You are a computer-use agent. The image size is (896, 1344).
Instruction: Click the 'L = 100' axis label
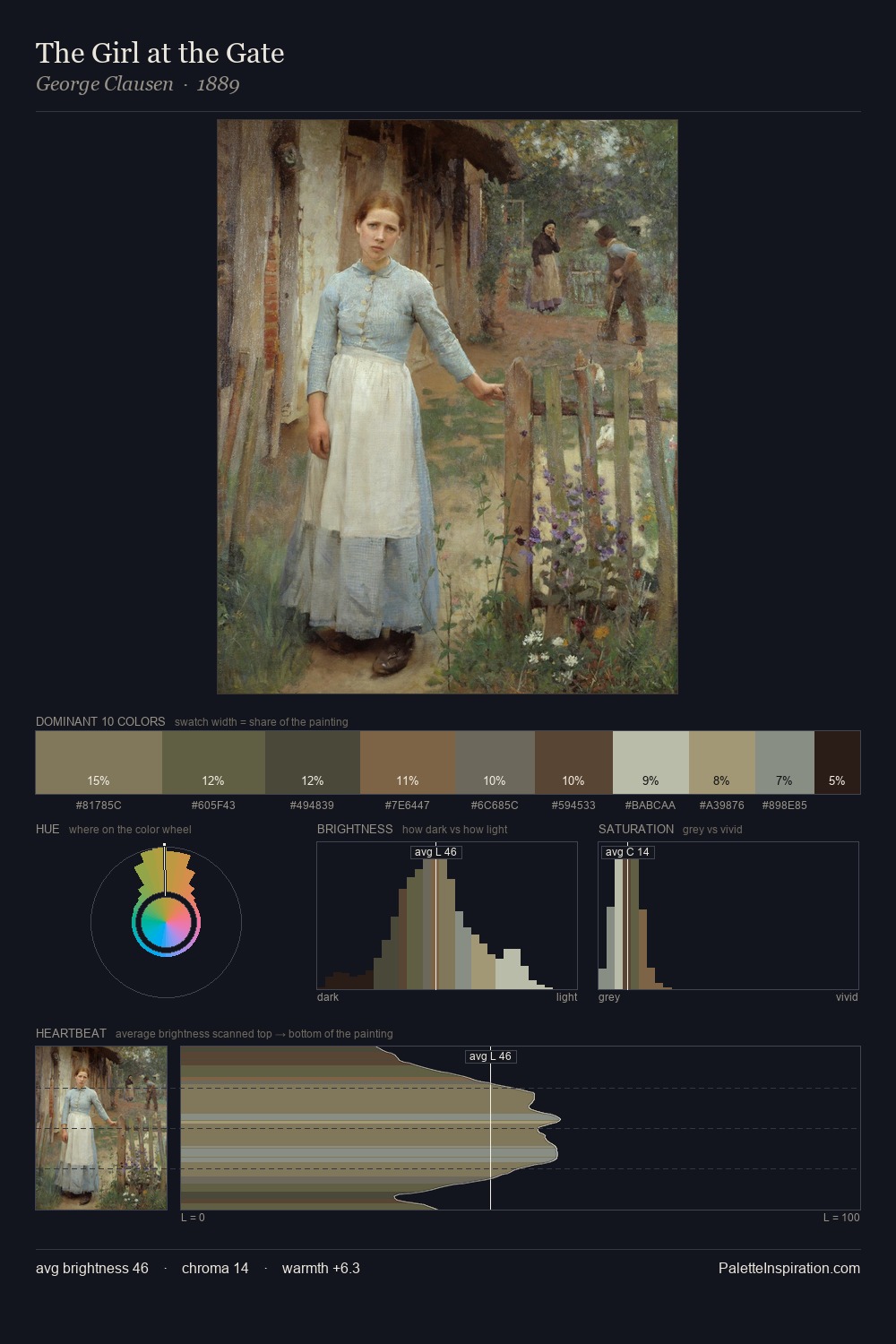841,1218
